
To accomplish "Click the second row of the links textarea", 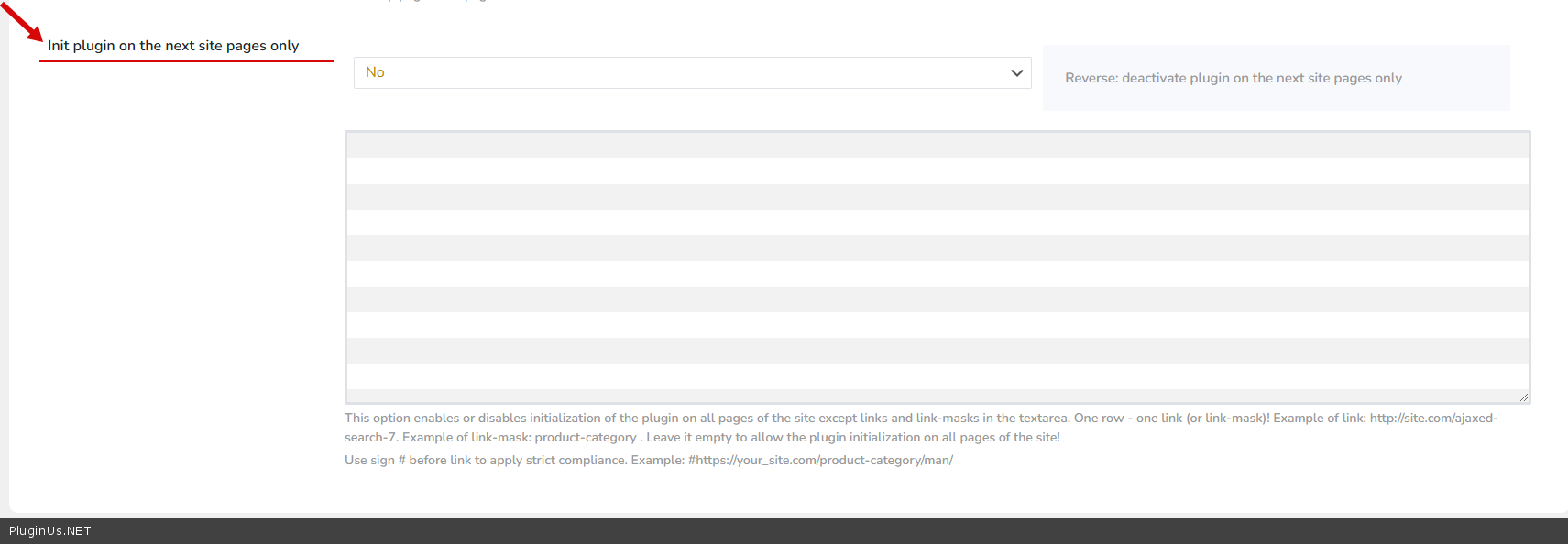I will tap(937, 171).
